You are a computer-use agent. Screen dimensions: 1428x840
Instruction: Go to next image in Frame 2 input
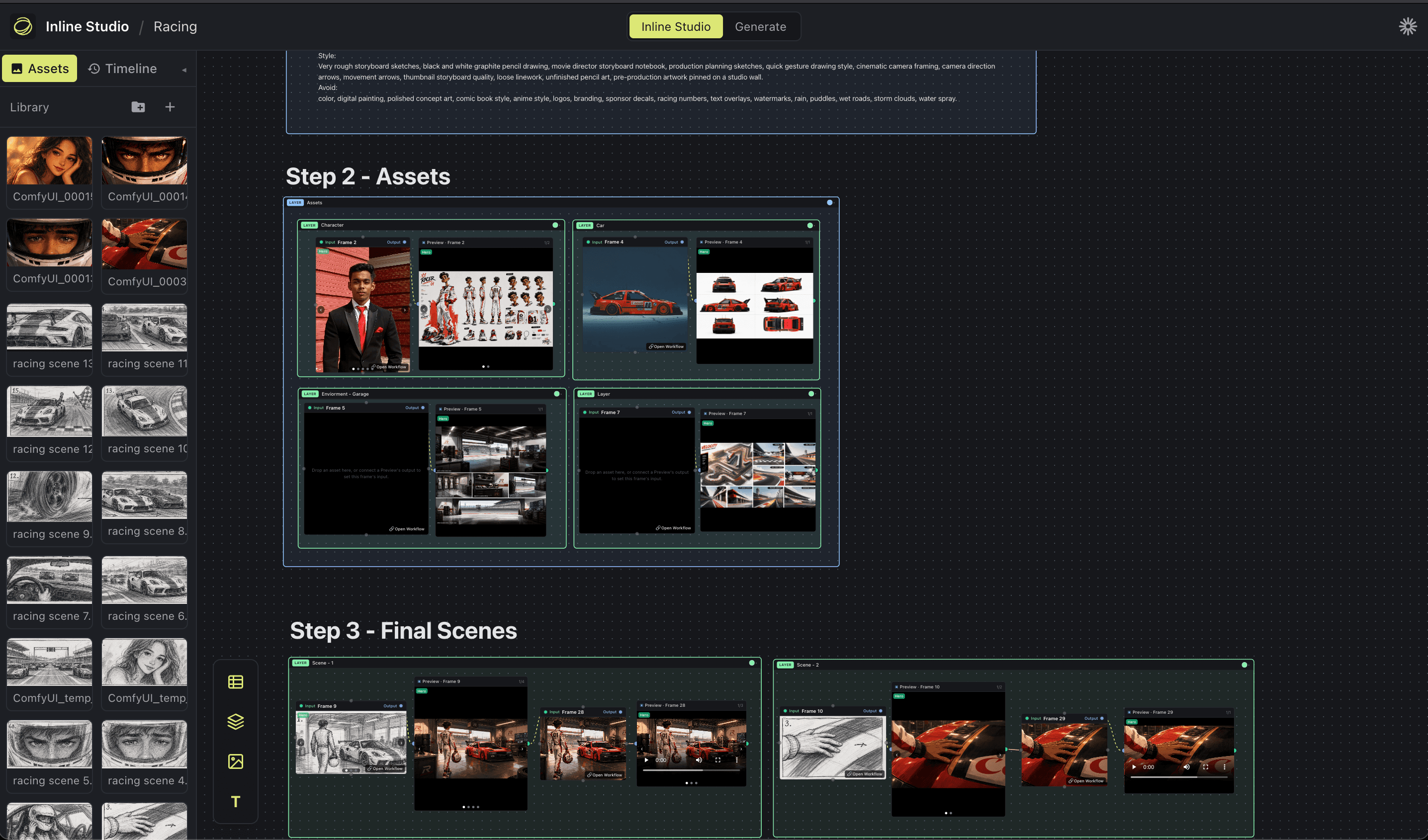[x=405, y=310]
